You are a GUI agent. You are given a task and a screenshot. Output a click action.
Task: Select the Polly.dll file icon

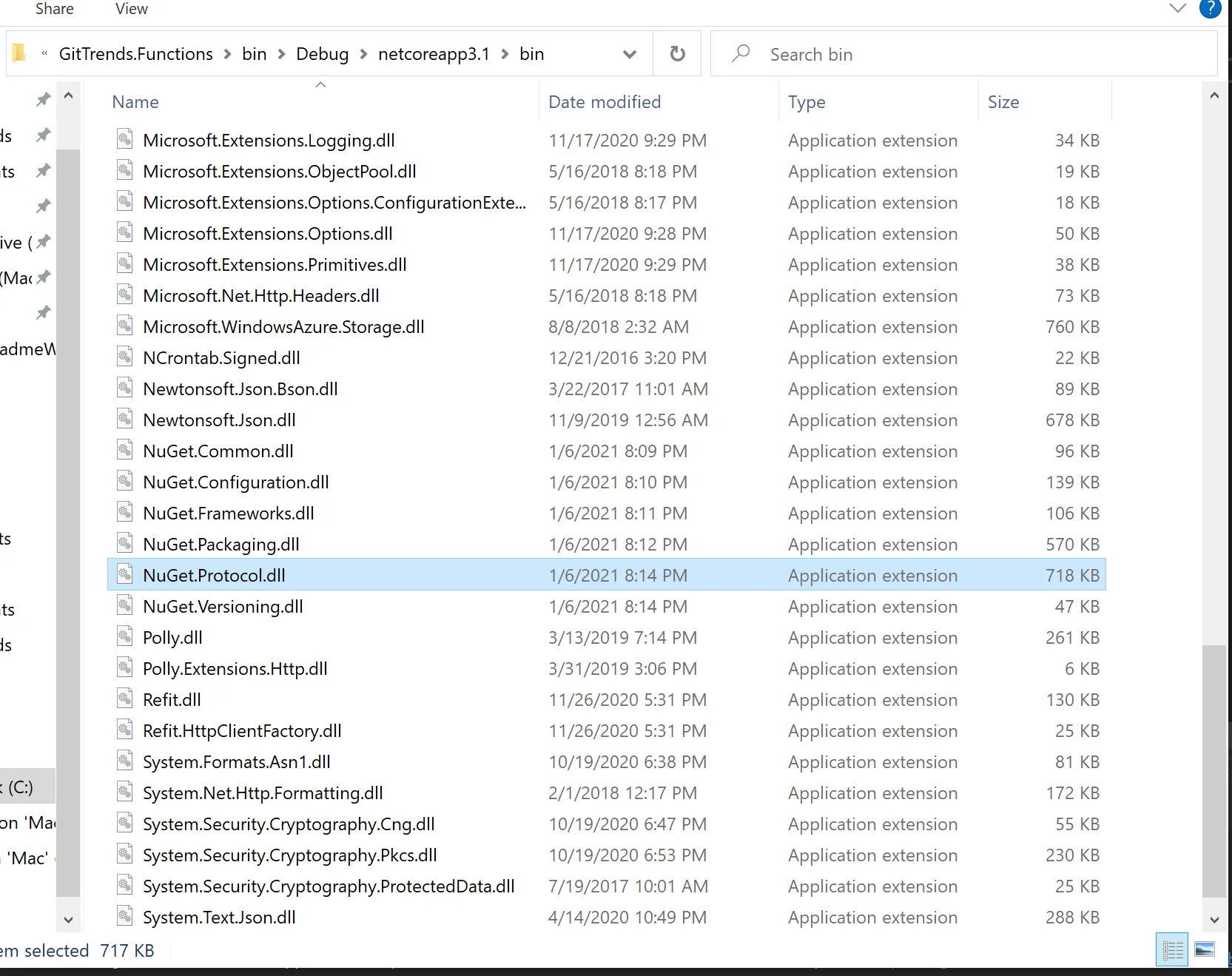[125, 636]
